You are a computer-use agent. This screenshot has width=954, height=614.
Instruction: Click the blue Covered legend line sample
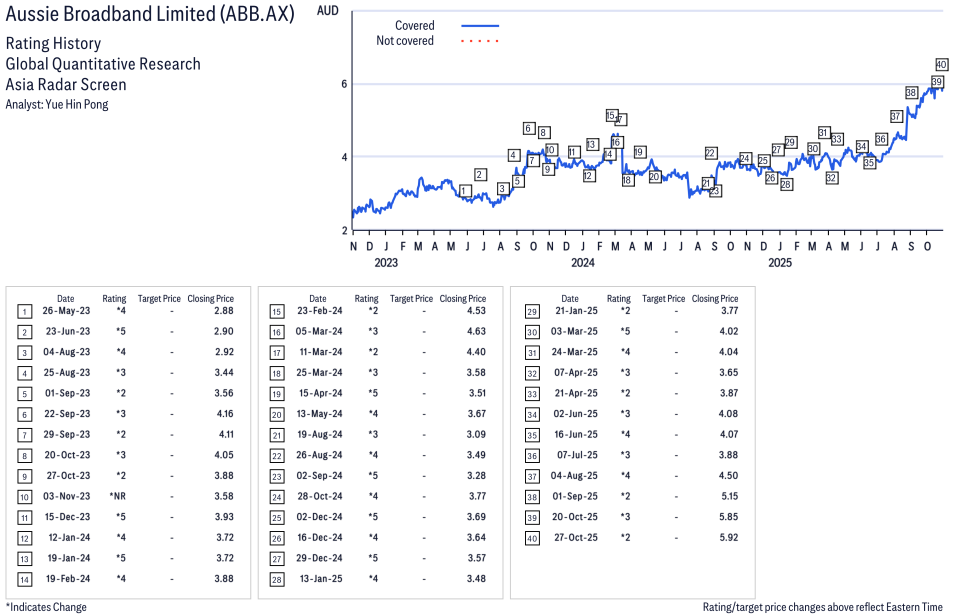click(x=479, y=26)
